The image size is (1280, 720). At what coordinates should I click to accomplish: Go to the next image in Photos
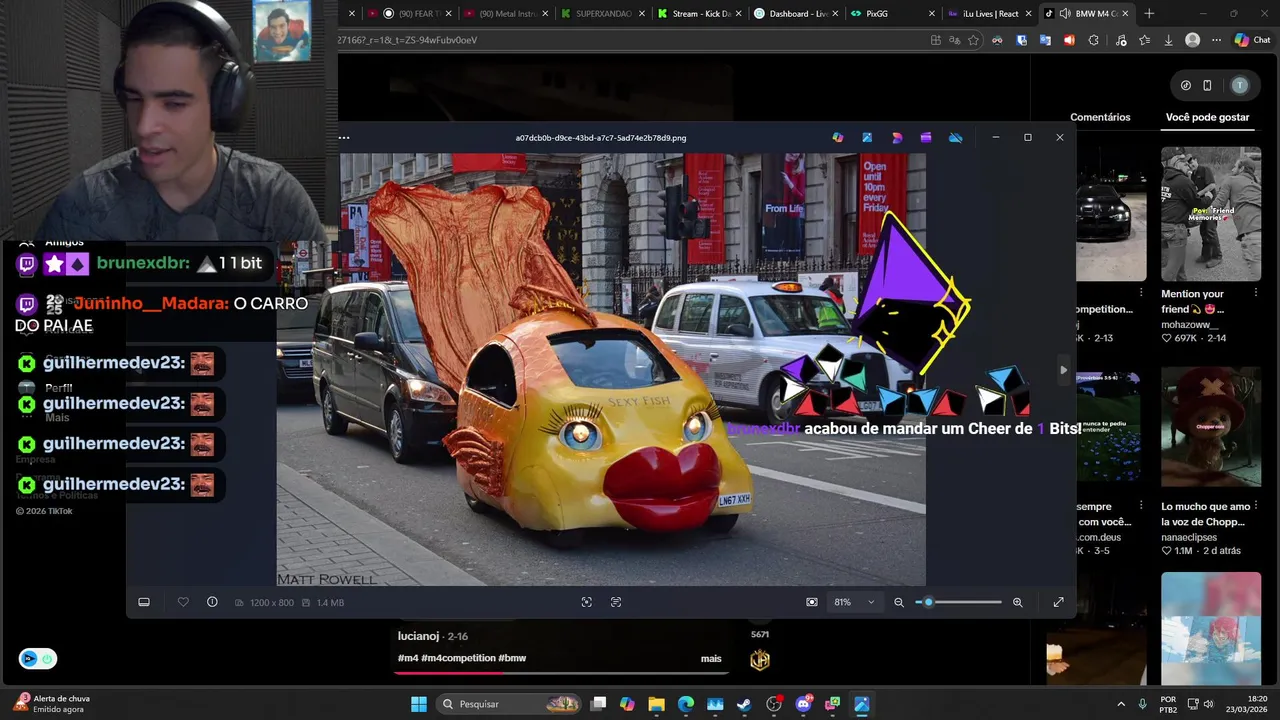pos(1063,370)
